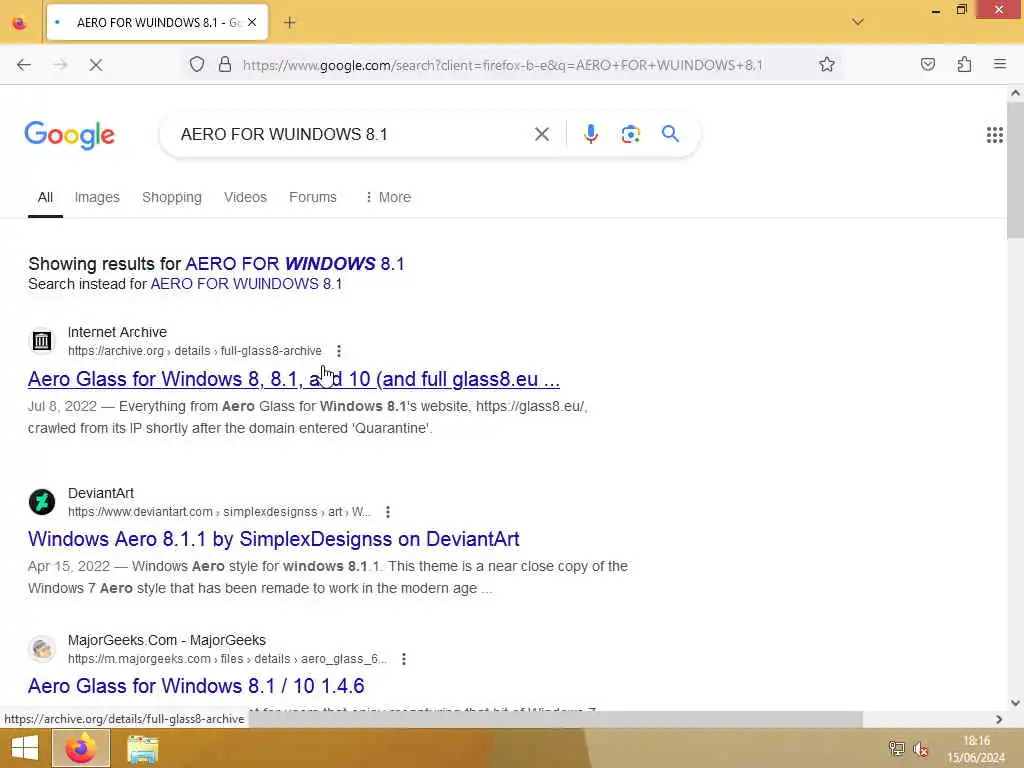The width and height of the screenshot is (1024, 768).
Task: Search by image with the camera lens icon
Action: (630, 135)
